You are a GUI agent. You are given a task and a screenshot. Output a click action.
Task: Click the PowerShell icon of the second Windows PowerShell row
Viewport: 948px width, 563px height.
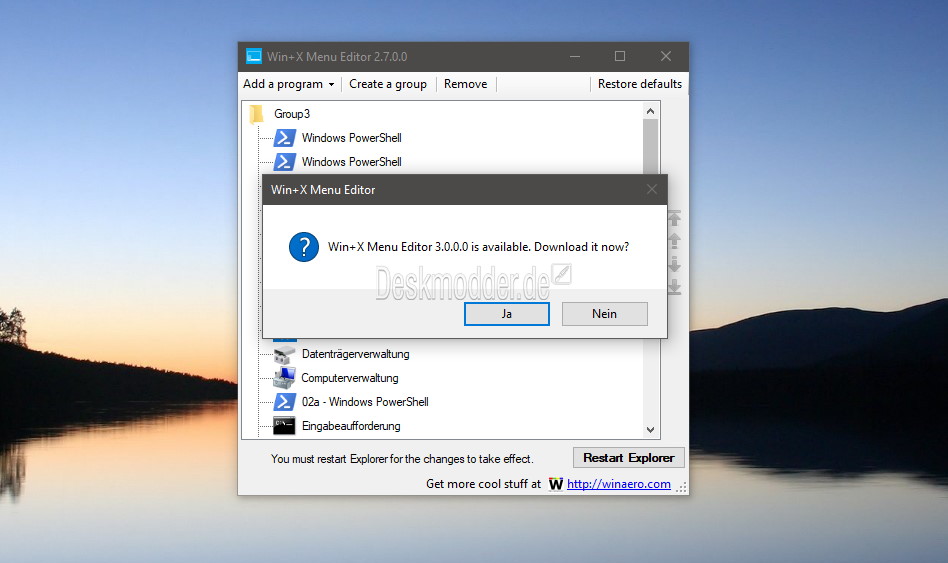(284, 162)
